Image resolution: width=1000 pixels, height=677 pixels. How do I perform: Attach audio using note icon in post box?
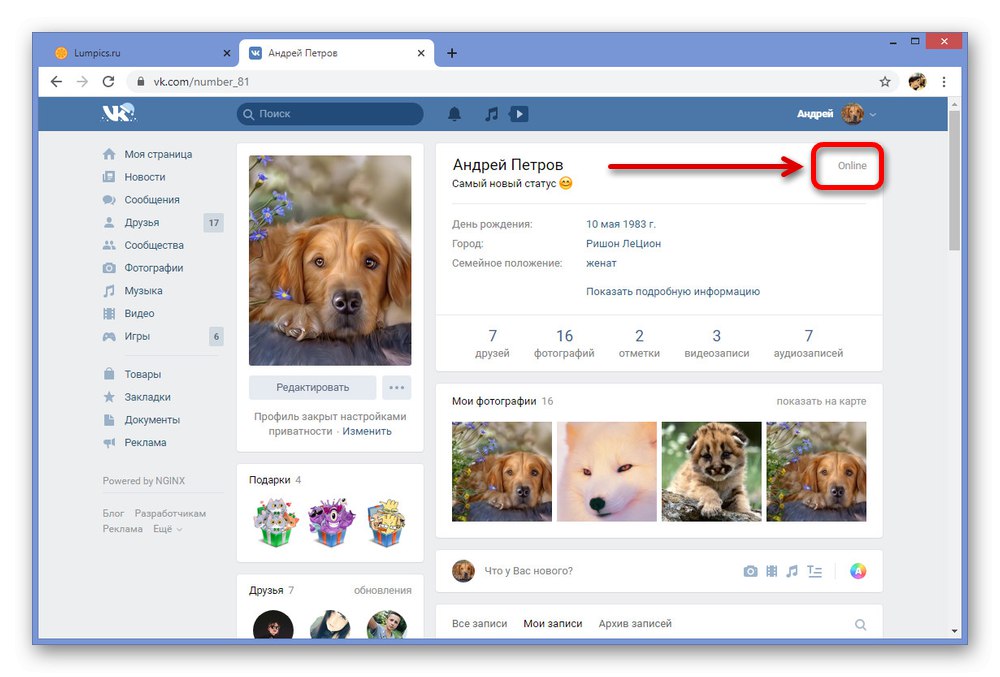[x=791, y=571]
